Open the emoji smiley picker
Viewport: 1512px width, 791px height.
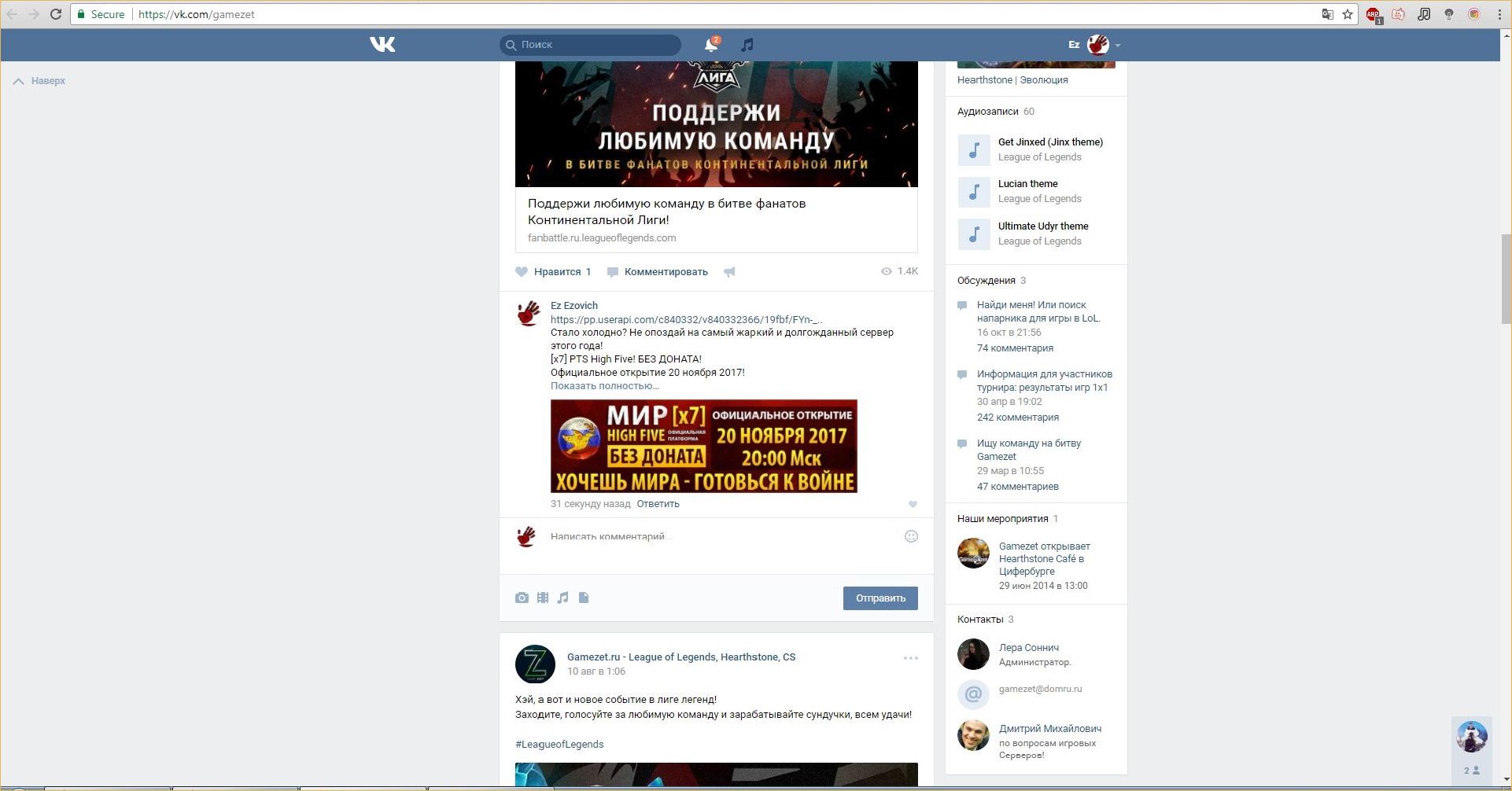pyautogui.click(x=911, y=536)
